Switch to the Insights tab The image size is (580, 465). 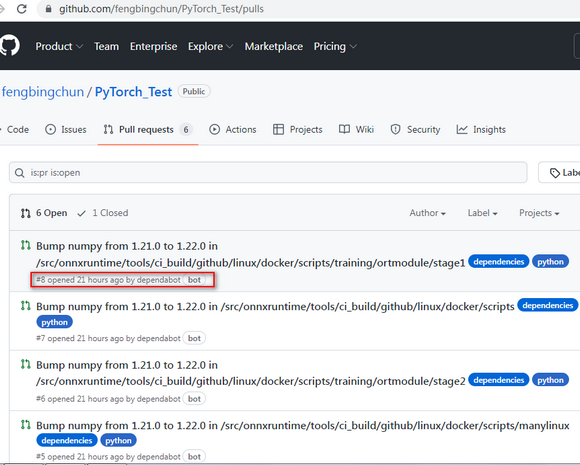[x=481, y=129]
